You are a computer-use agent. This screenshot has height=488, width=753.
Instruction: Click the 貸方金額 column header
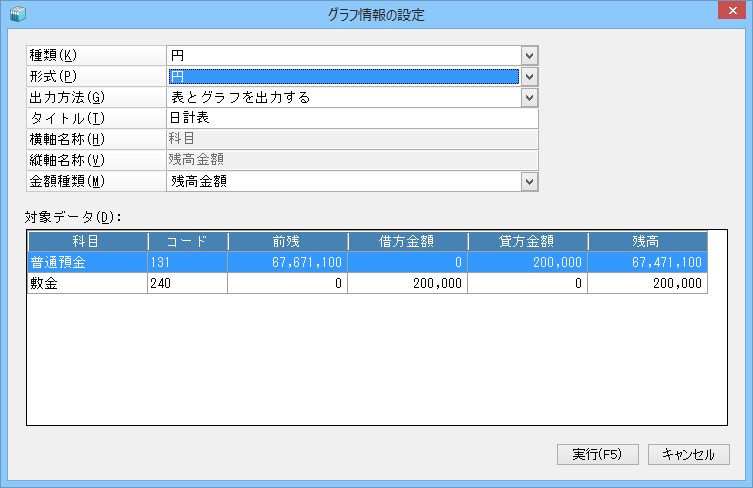click(527, 241)
